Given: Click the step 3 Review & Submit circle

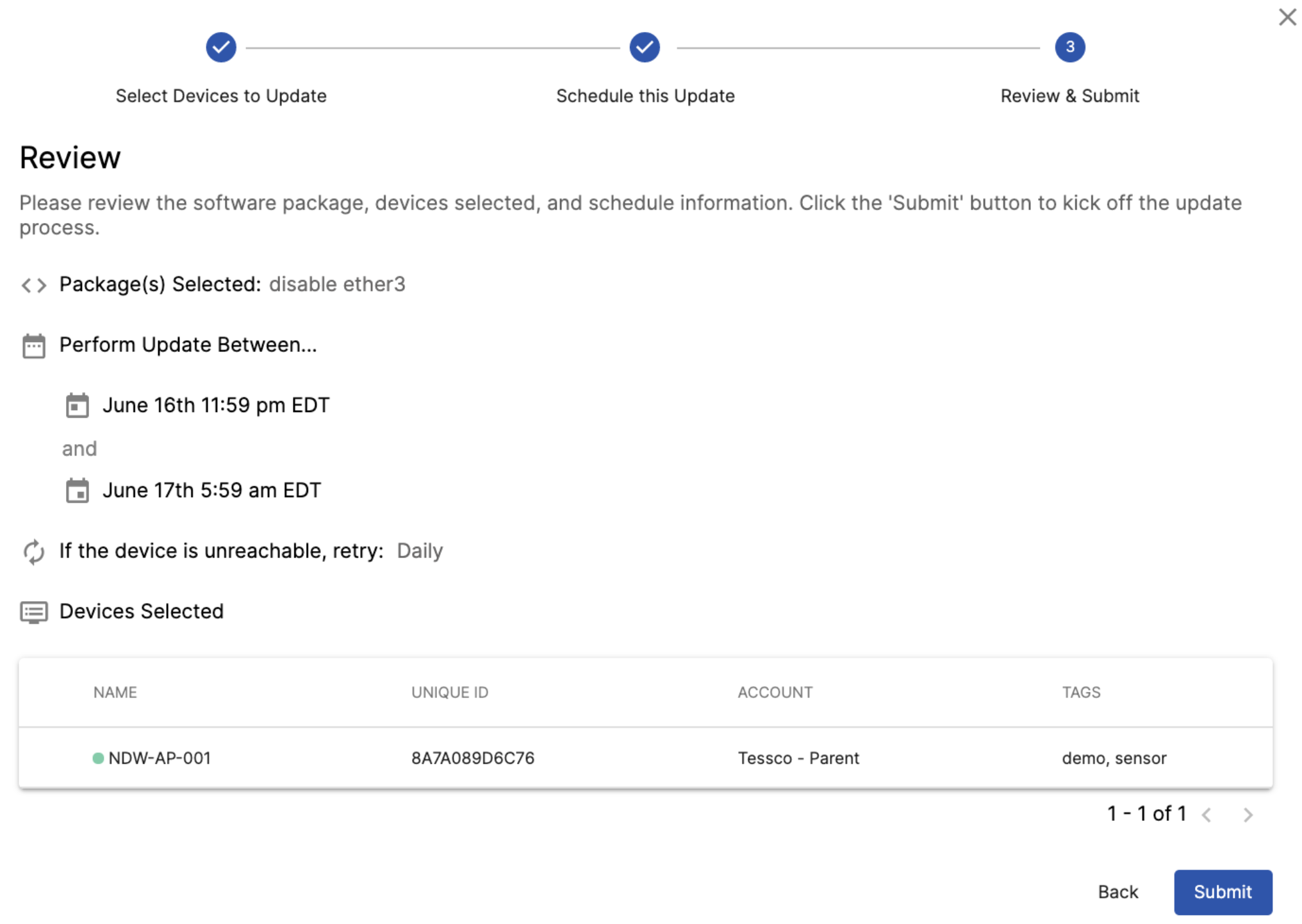Looking at the screenshot, I should (1069, 47).
